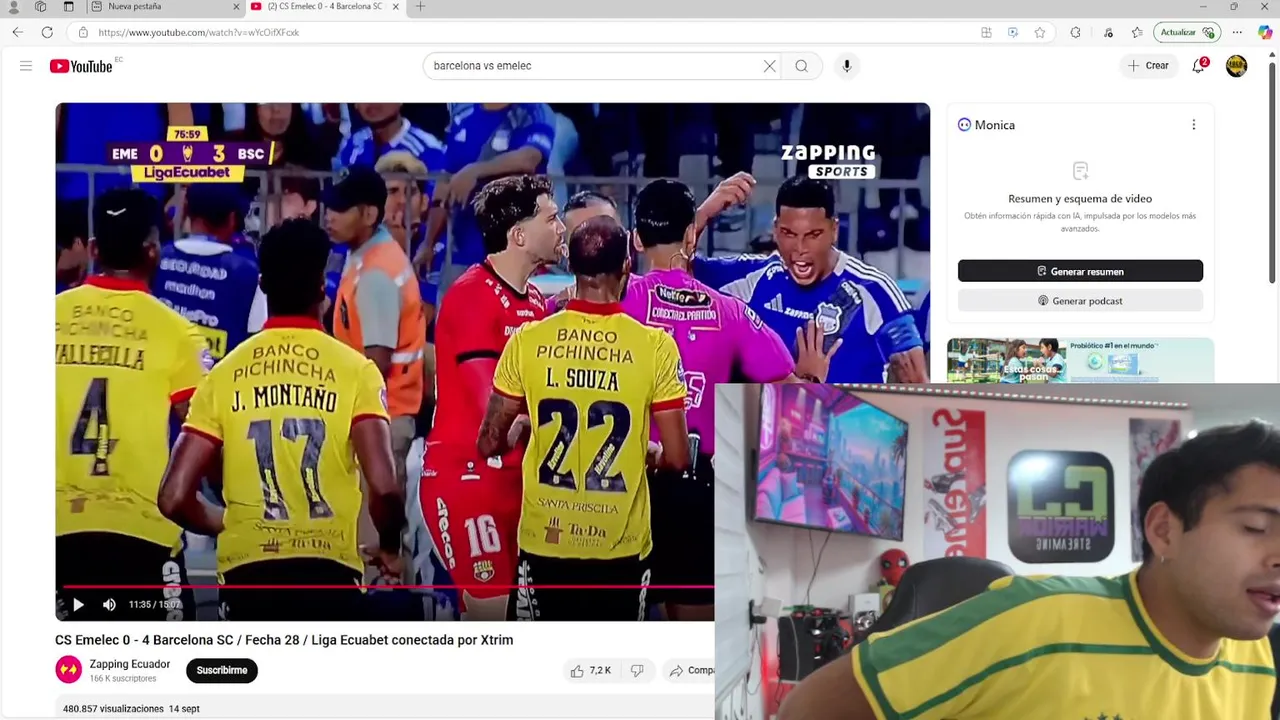Start voice search with the microphone icon
This screenshot has height=720, width=1280.
846,66
